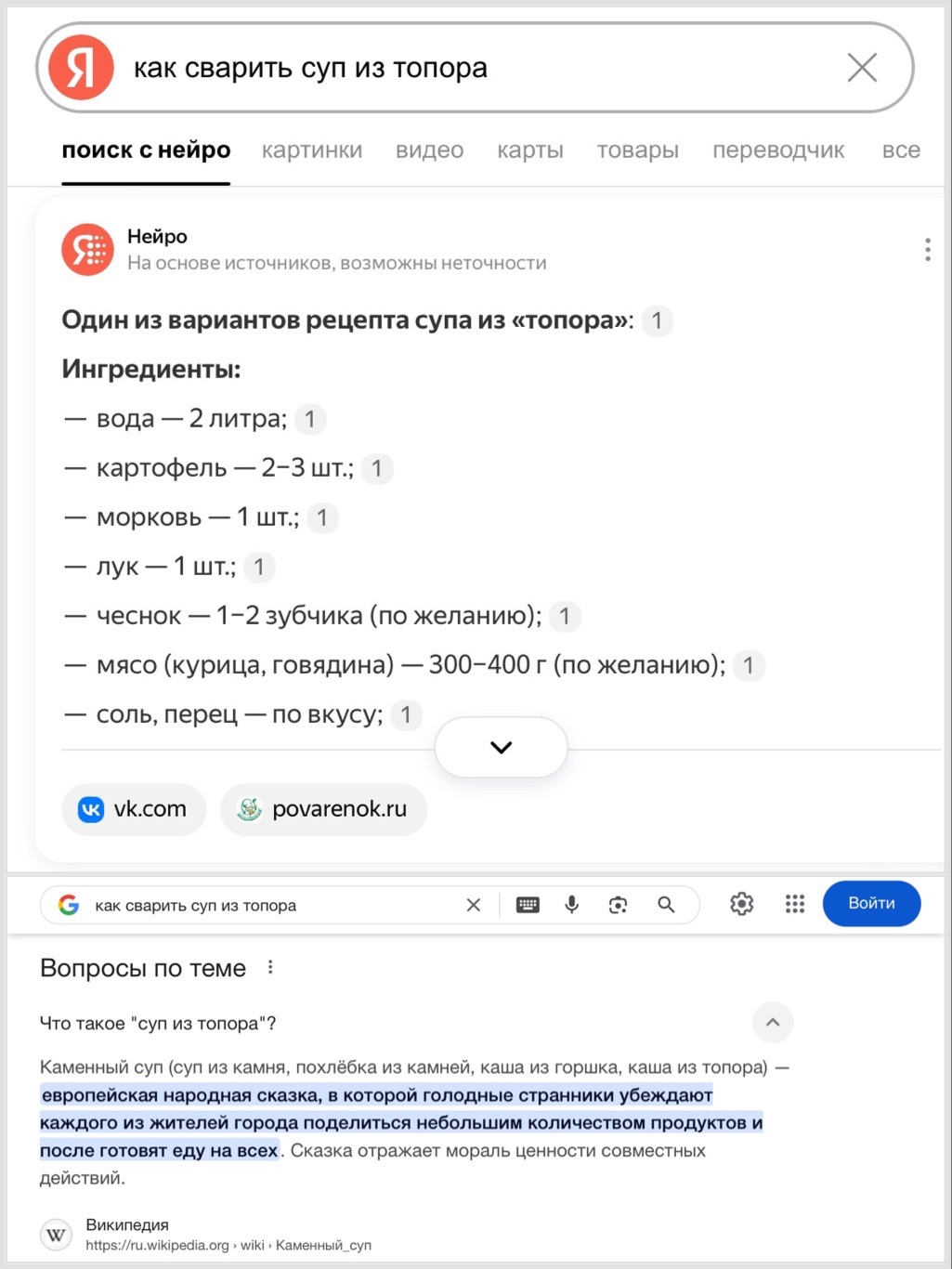
Task: Open the "переводчик" tab
Action: tap(778, 150)
